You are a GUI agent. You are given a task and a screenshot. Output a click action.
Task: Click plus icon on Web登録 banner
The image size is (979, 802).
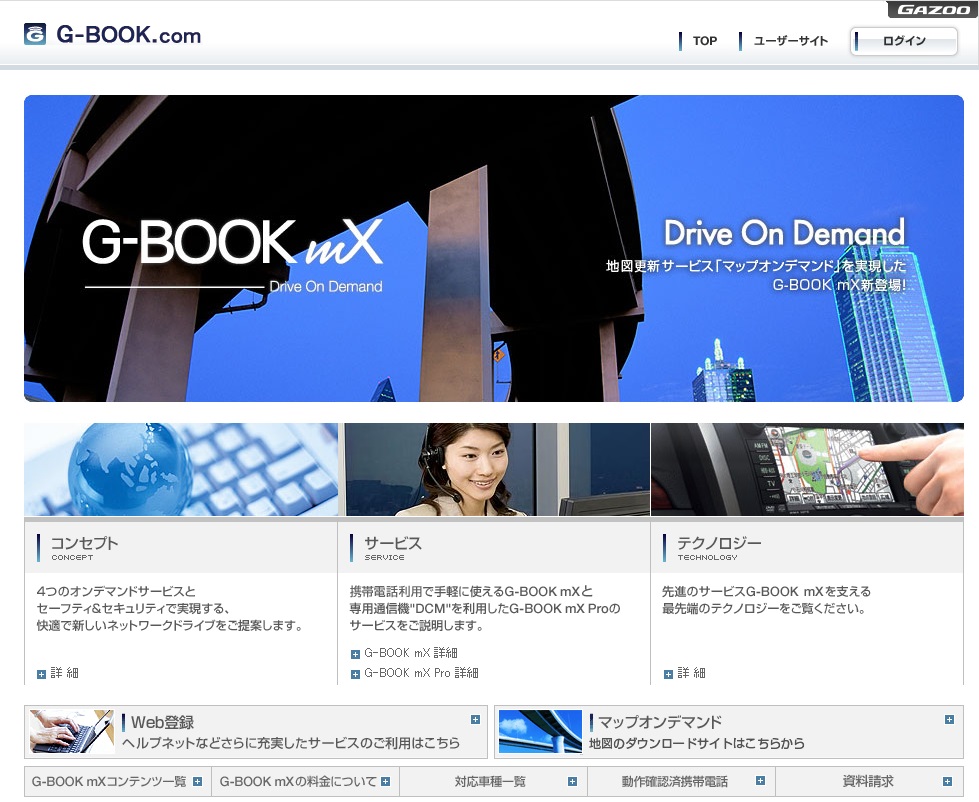click(475, 719)
